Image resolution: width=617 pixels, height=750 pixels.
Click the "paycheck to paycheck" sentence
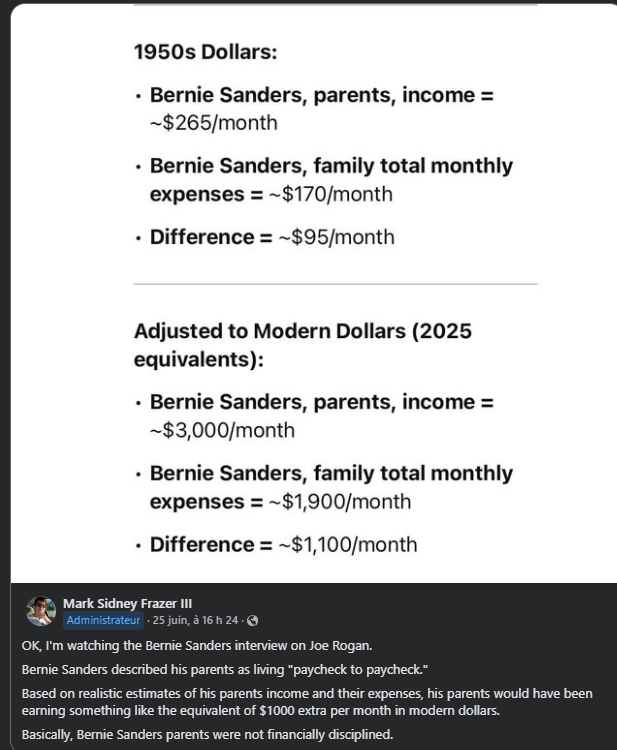click(x=224, y=670)
